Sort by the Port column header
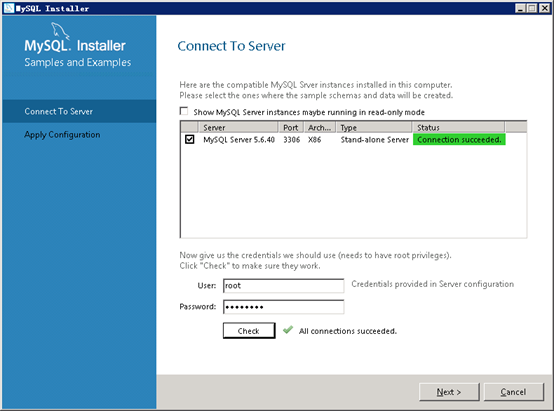The width and height of the screenshot is (554, 411). (291, 127)
